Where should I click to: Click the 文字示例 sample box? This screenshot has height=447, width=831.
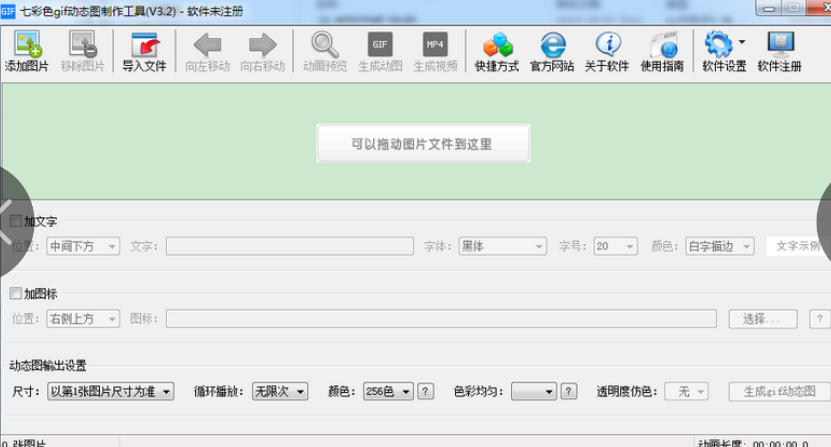point(798,246)
